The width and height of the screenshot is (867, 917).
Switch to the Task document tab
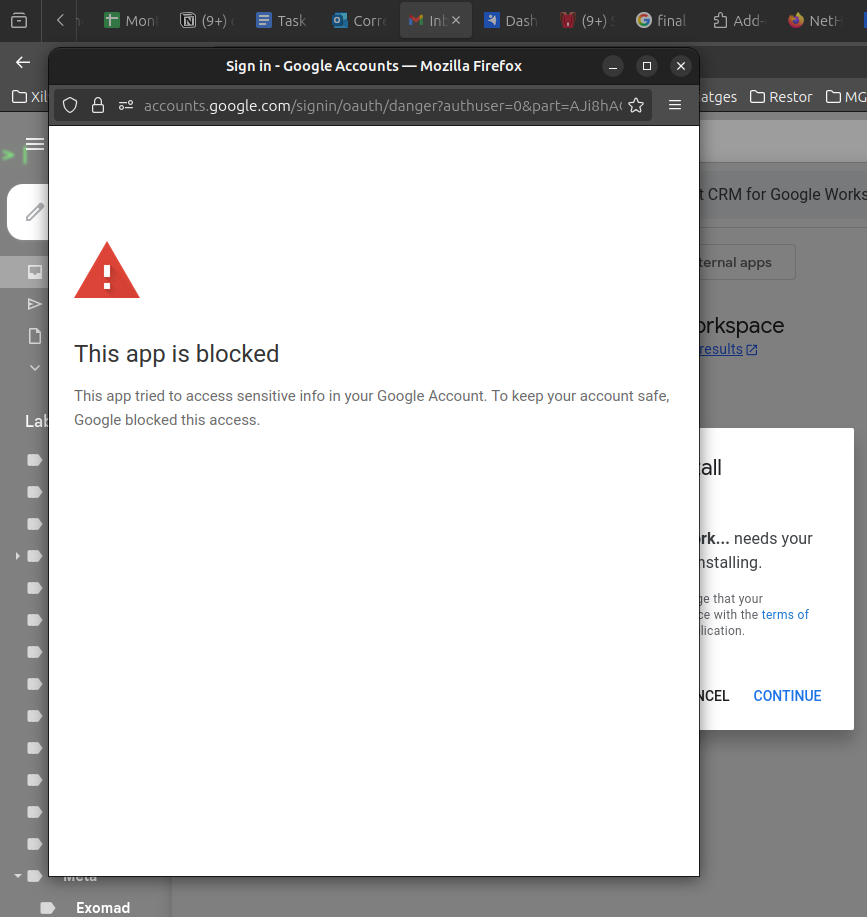click(x=282, y=20)
